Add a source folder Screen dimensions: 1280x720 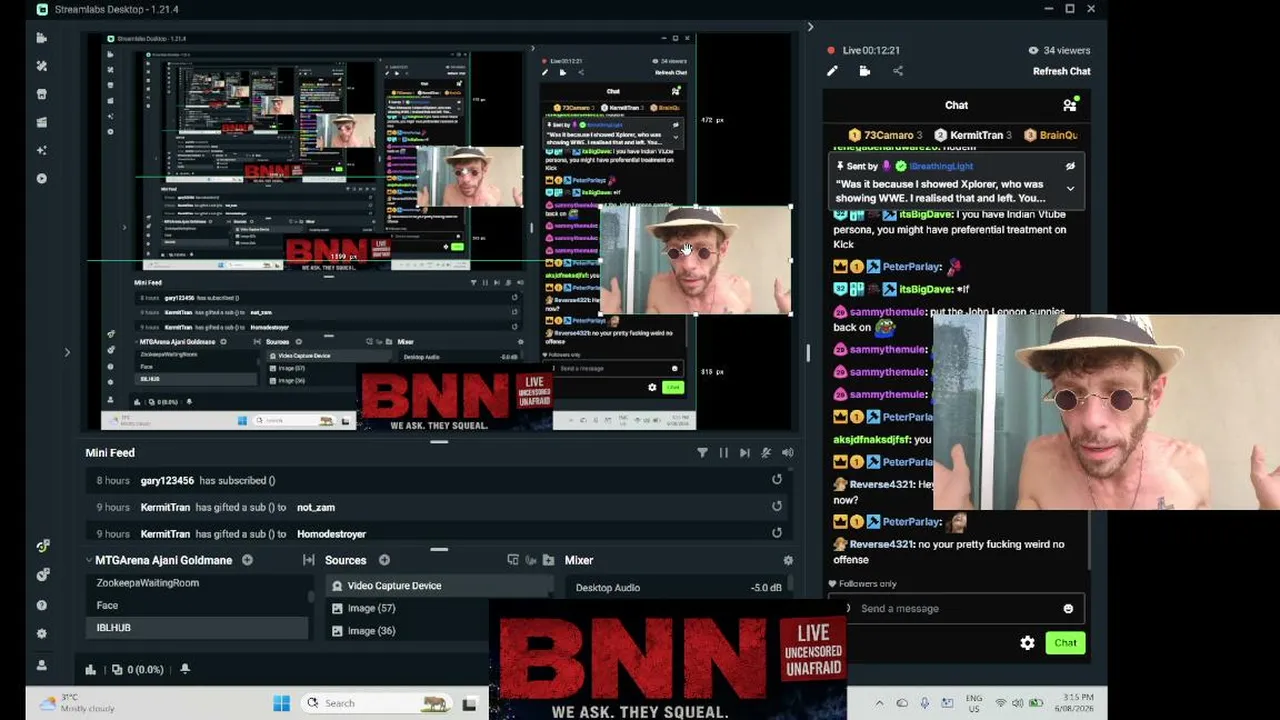click(548, 560)
